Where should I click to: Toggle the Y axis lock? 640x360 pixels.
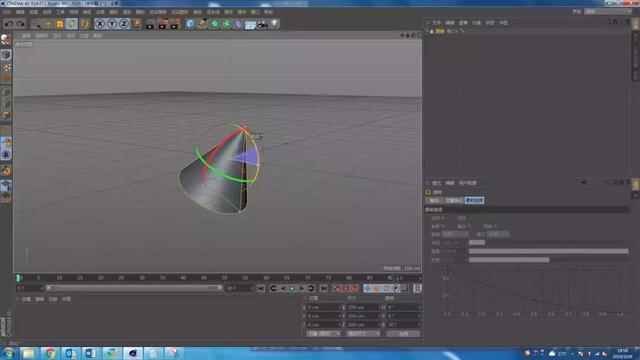(x=111, y=24)
